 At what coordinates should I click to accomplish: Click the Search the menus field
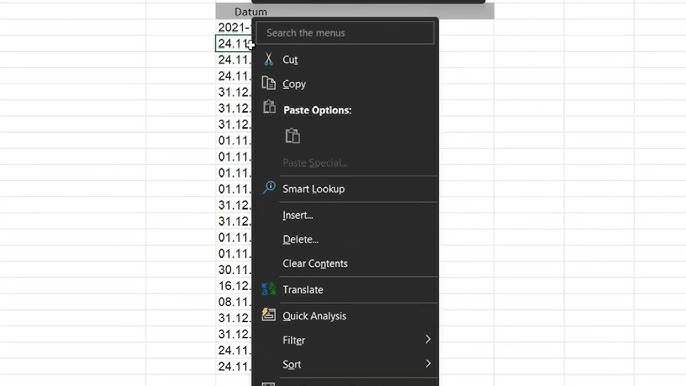[x=346, y=33]
